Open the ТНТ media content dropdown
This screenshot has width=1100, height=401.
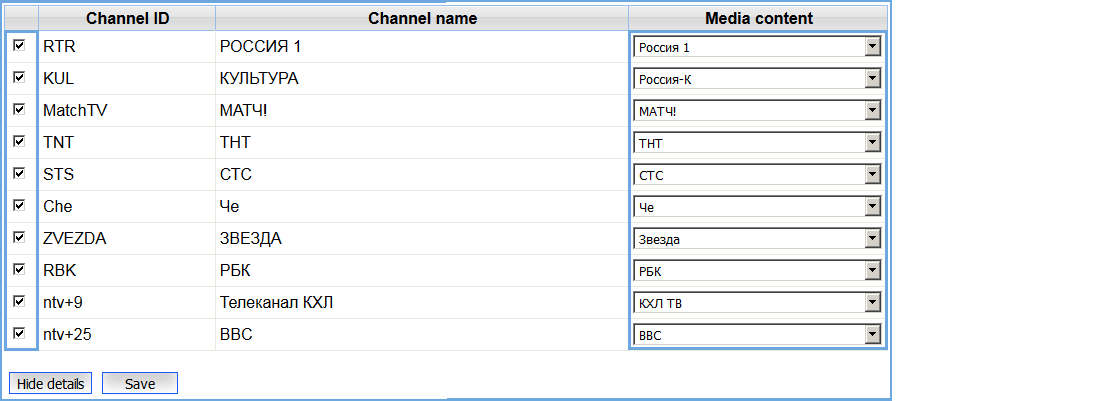click(x=757, y=143)
